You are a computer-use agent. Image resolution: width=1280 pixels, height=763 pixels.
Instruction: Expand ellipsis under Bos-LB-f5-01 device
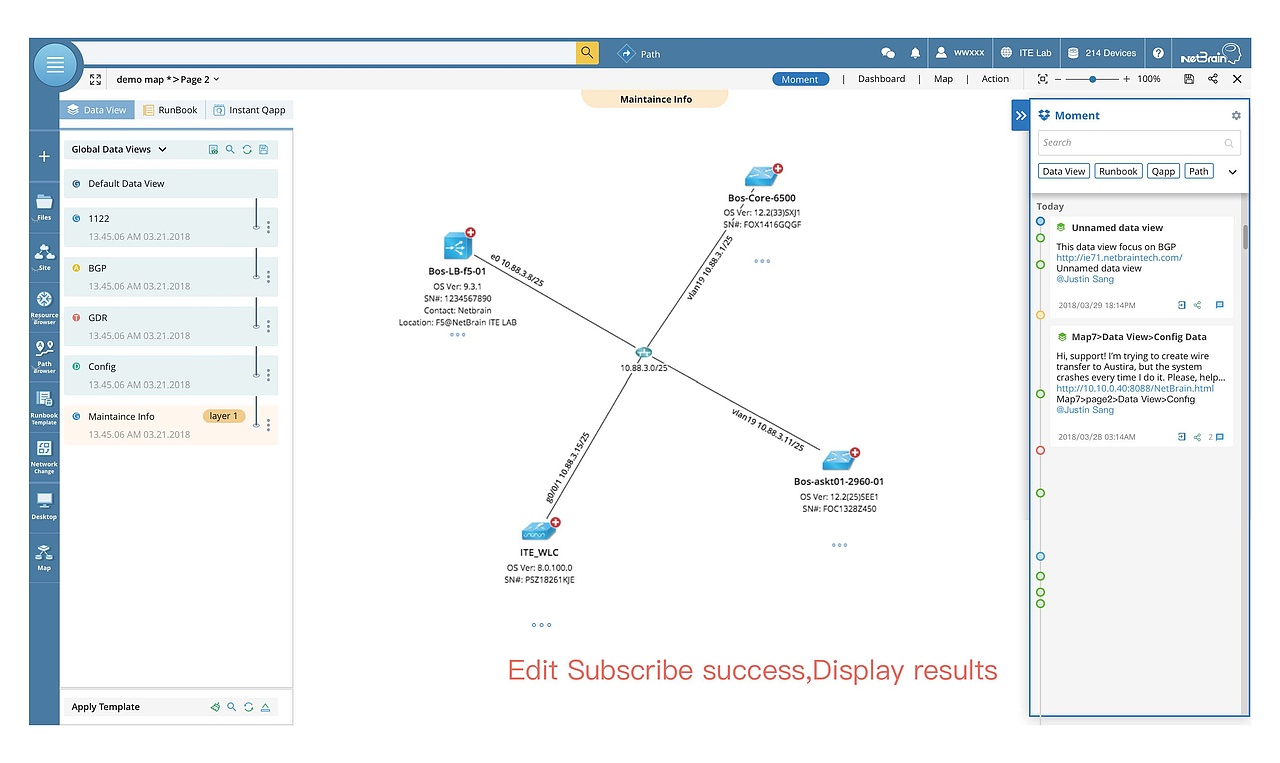coord(457,335)
